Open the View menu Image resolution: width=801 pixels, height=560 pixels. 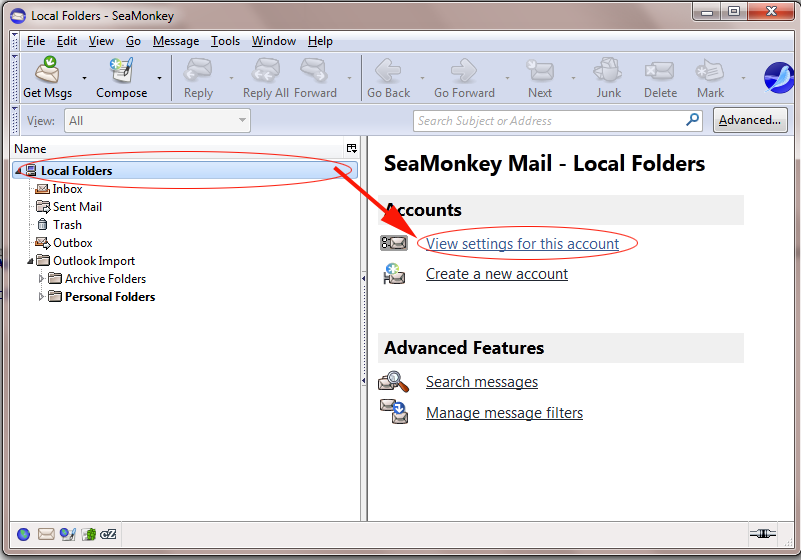point(101,41)
